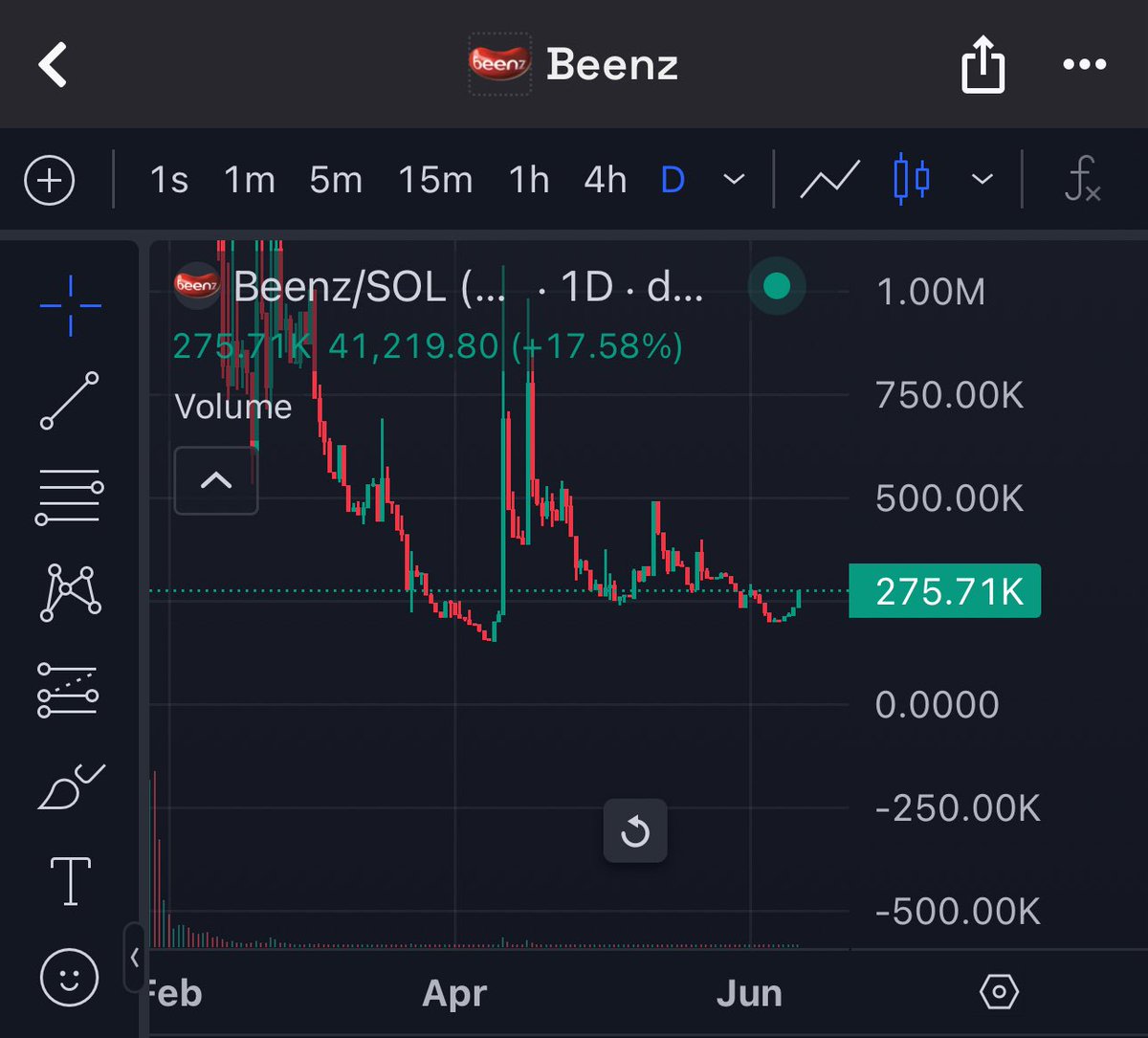1148x1038 pixels.
Task: Reset the chart view with refresh button
Action: pyautogui.click(x=634, y=830)
